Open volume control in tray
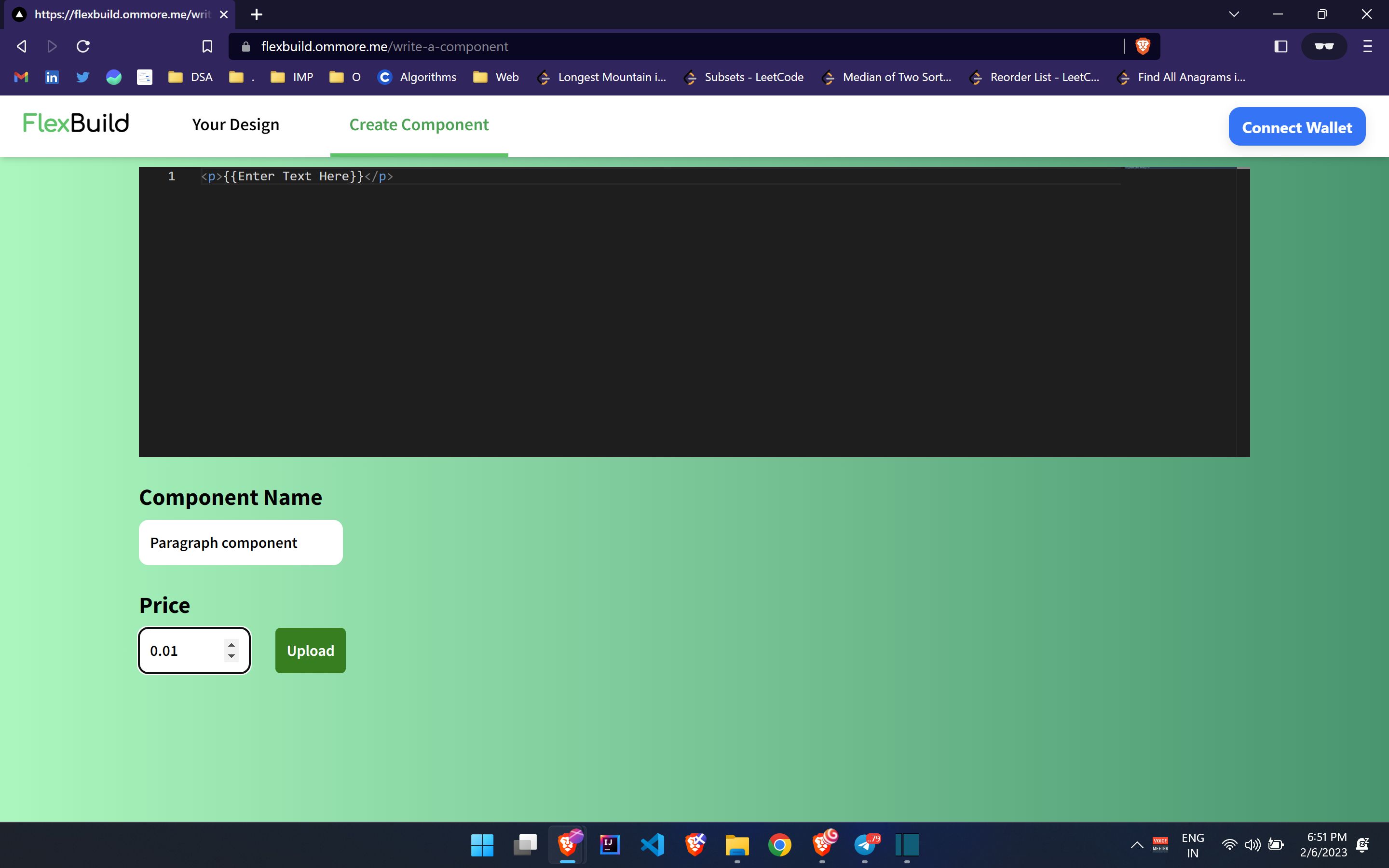The height and width of the screenshot is (868, 1389). 1253,845
